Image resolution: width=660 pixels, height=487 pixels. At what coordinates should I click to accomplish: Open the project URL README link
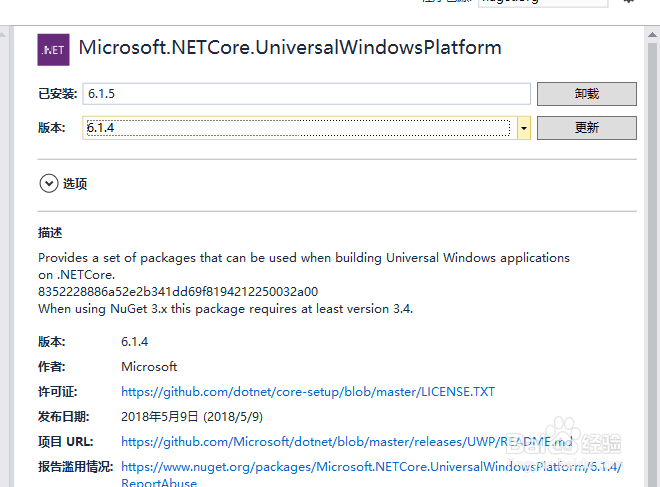[346, 441]
